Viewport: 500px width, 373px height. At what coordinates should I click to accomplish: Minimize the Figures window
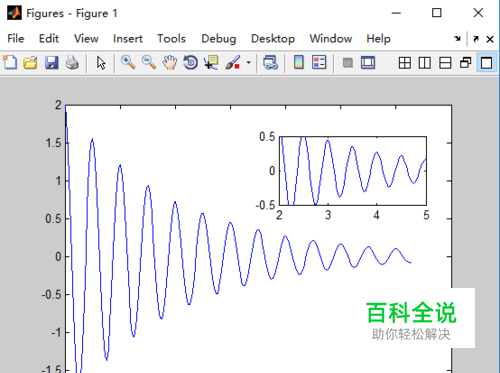pos(396,13)
